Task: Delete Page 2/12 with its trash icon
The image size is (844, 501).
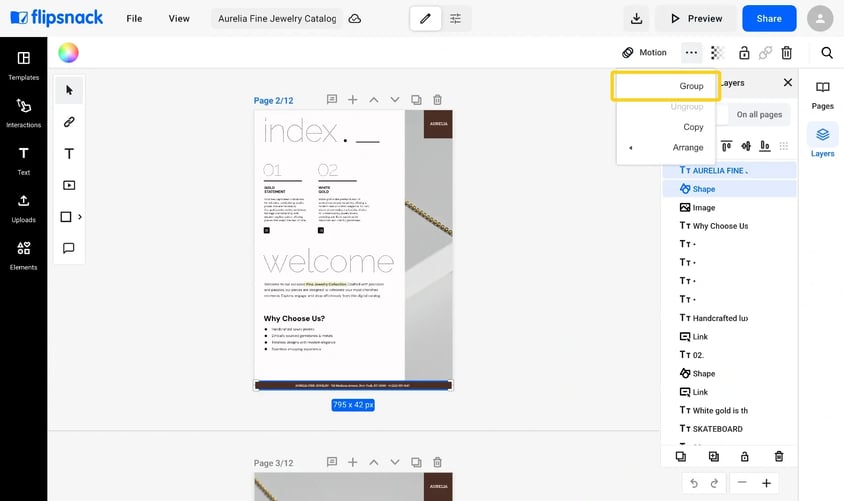Action: (438, 100)
